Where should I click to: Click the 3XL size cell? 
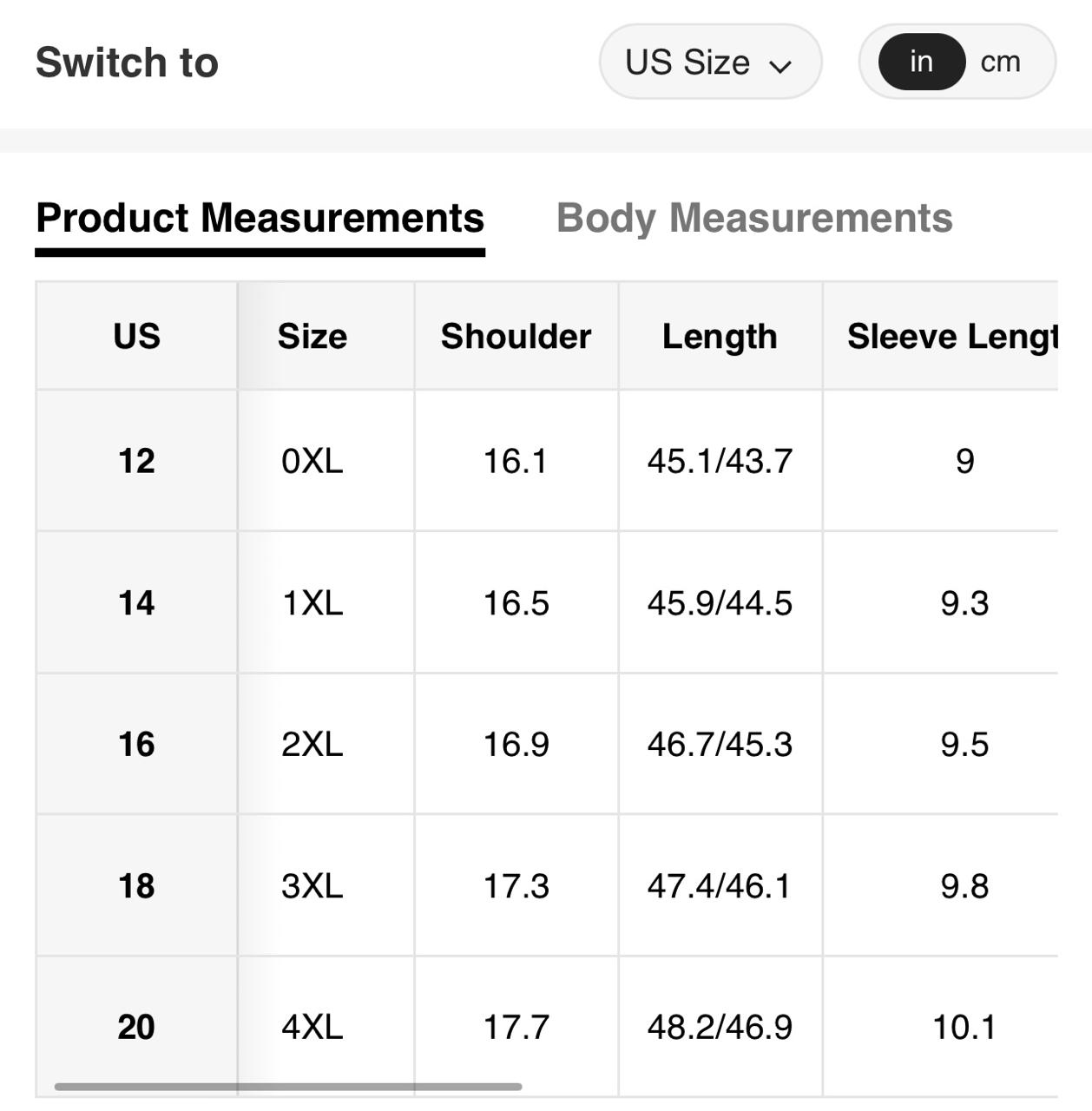click(312, 886)
